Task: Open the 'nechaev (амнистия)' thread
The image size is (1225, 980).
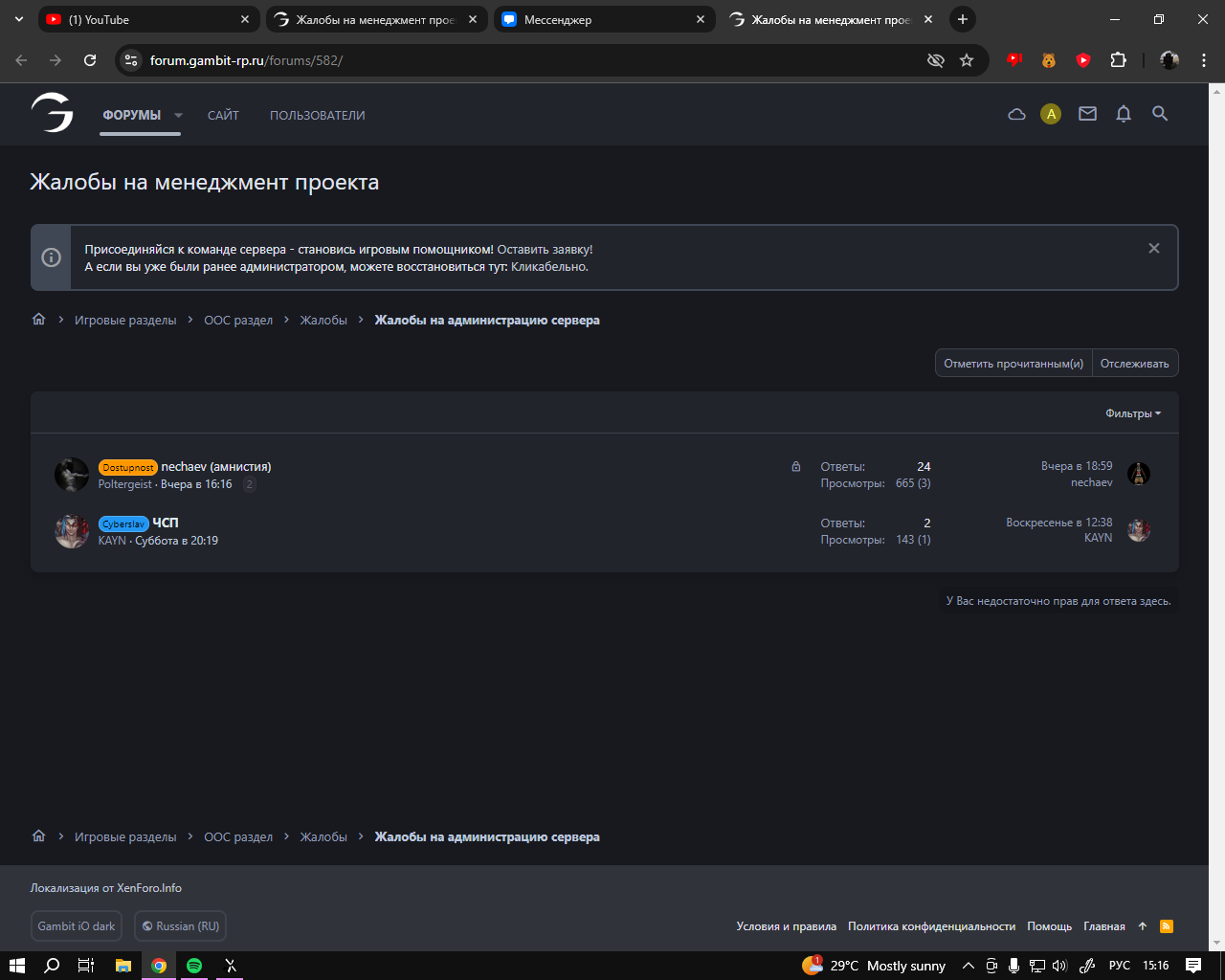Action: click(215, 467)
